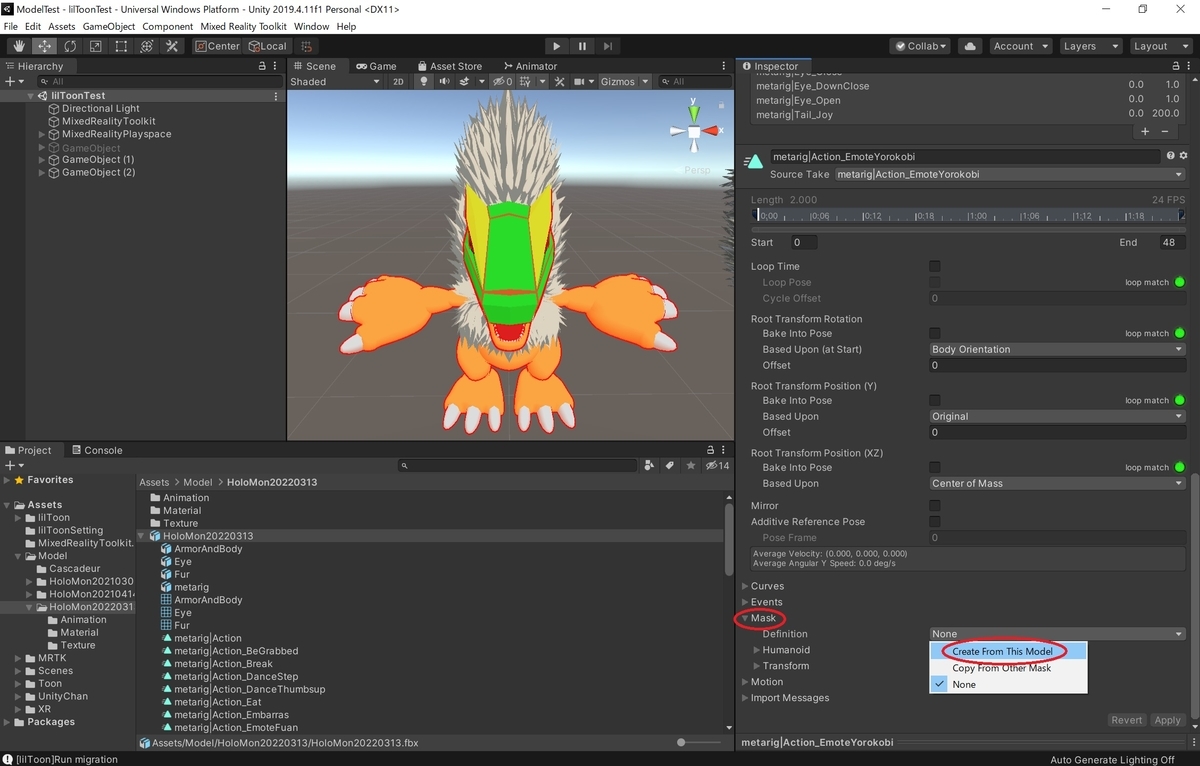This screenshot has height=766, width=1200.
Task: Select the Move tool
Action: tap(45, 46)
